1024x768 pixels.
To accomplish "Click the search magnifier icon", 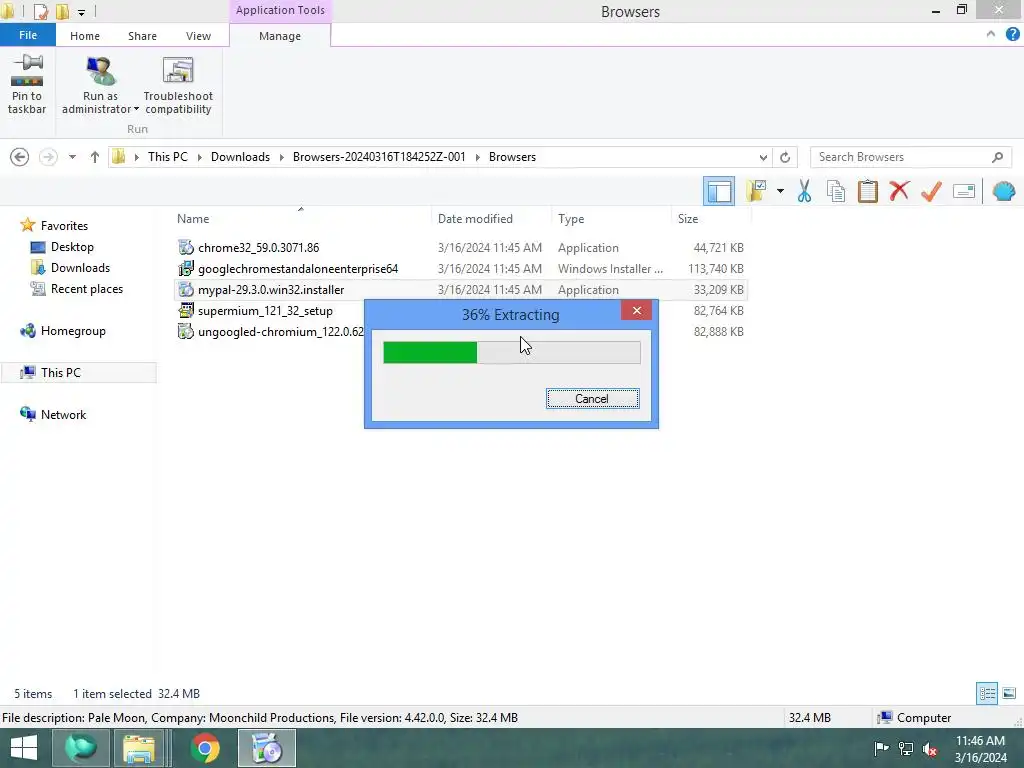I will point(997,157).
